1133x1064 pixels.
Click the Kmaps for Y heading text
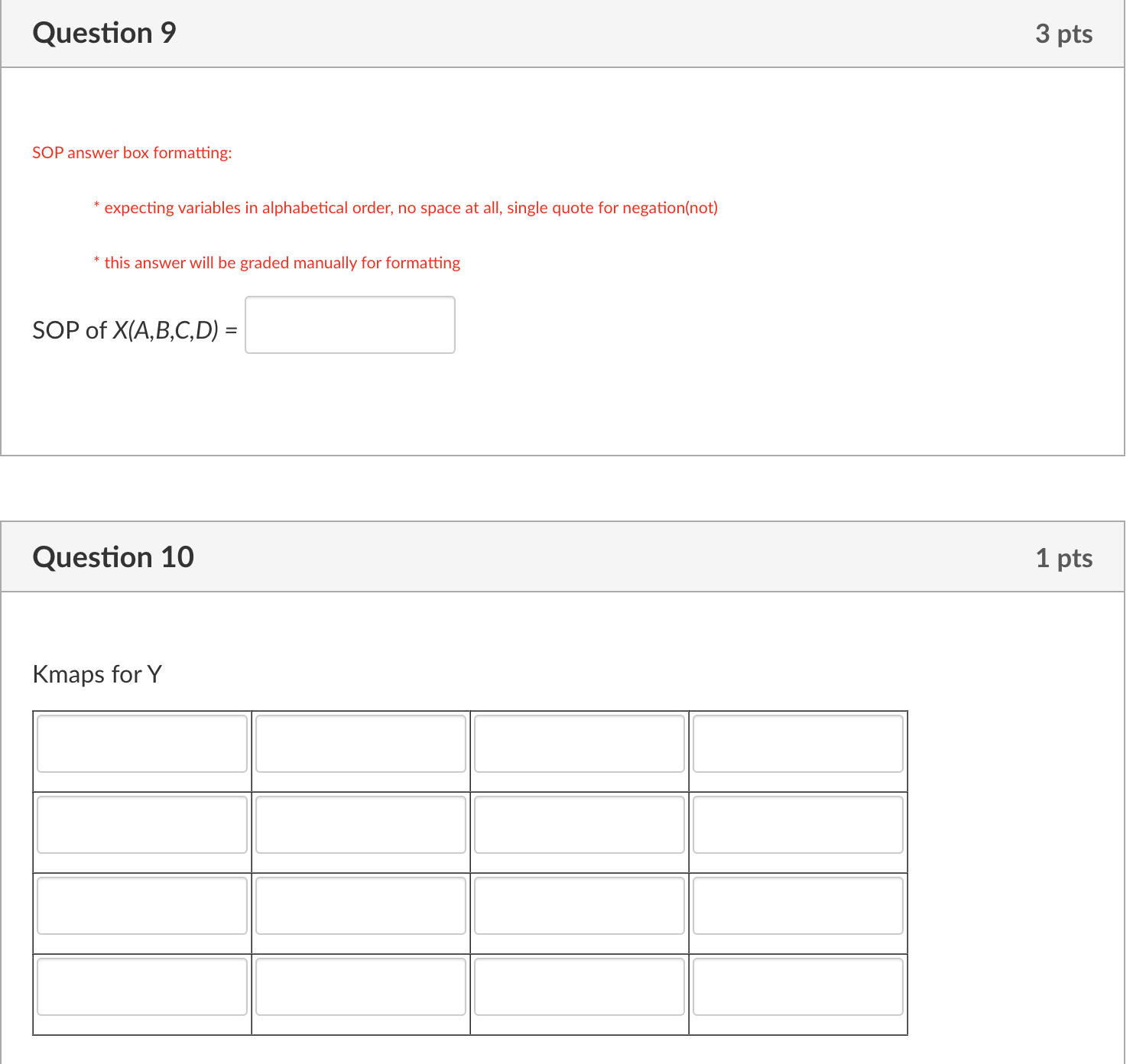(x=97, y=674)
